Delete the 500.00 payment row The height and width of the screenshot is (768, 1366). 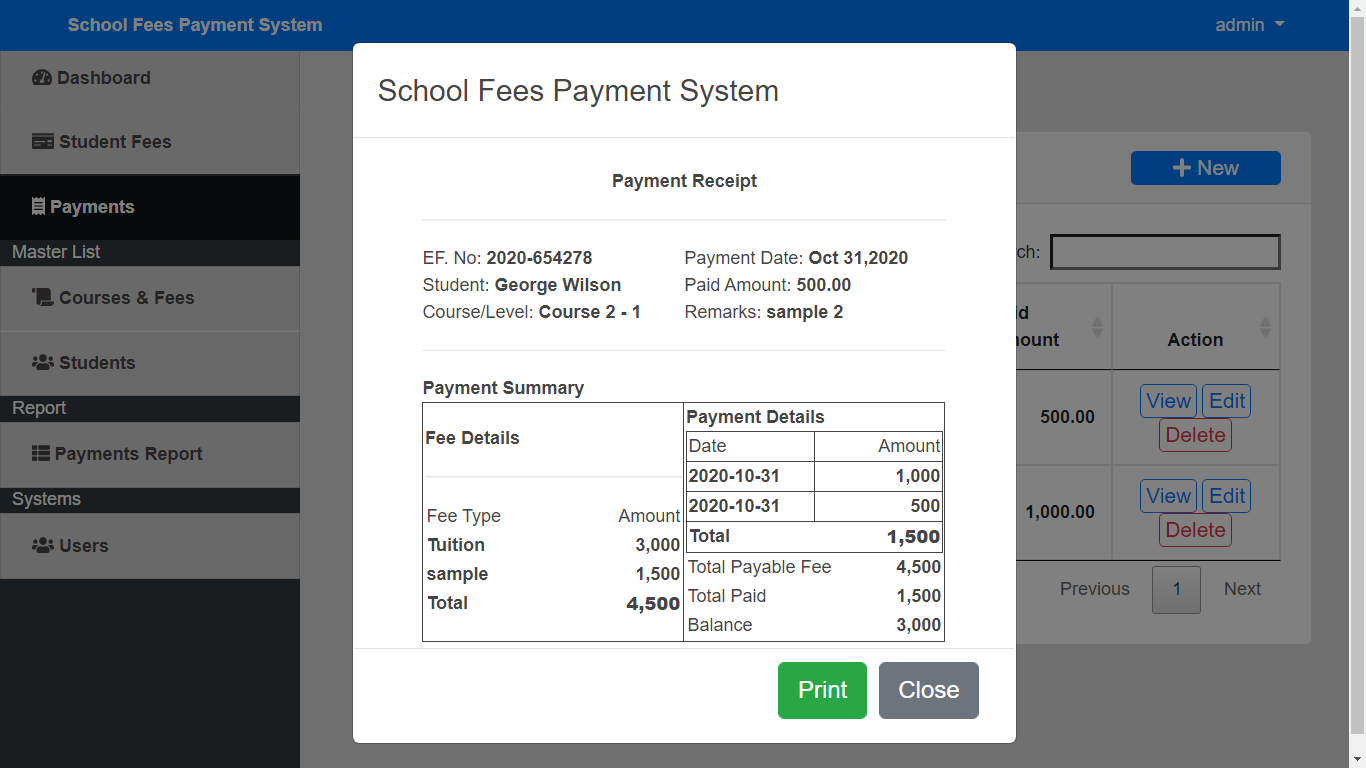coord(1195,435)
